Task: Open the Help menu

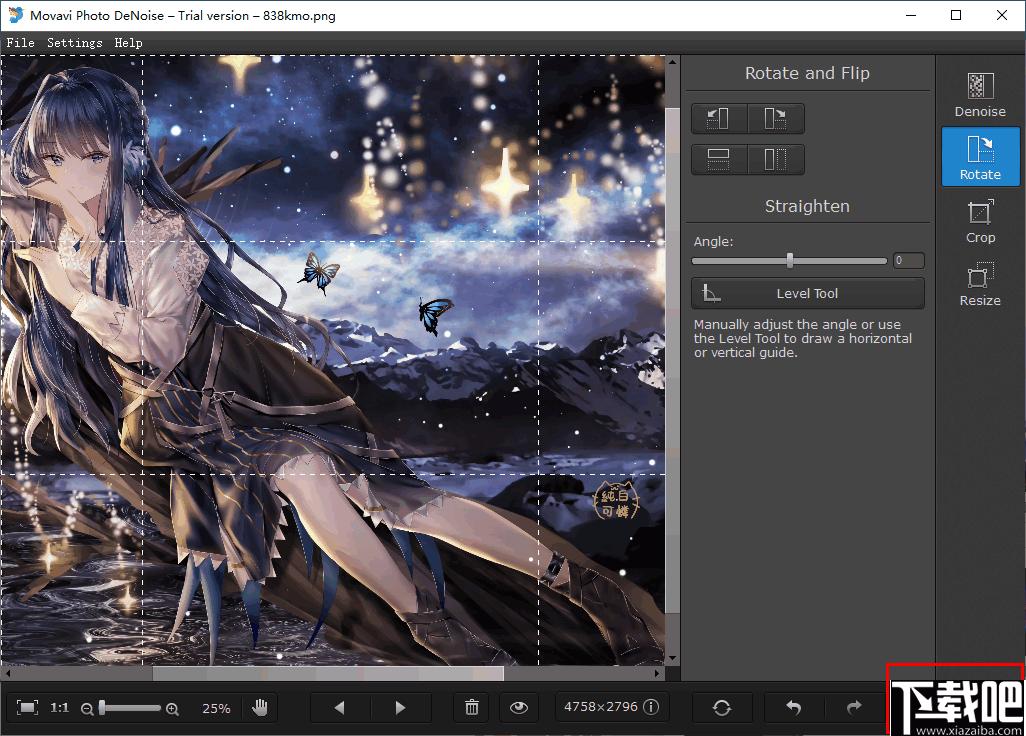Action: pos(128,43)
